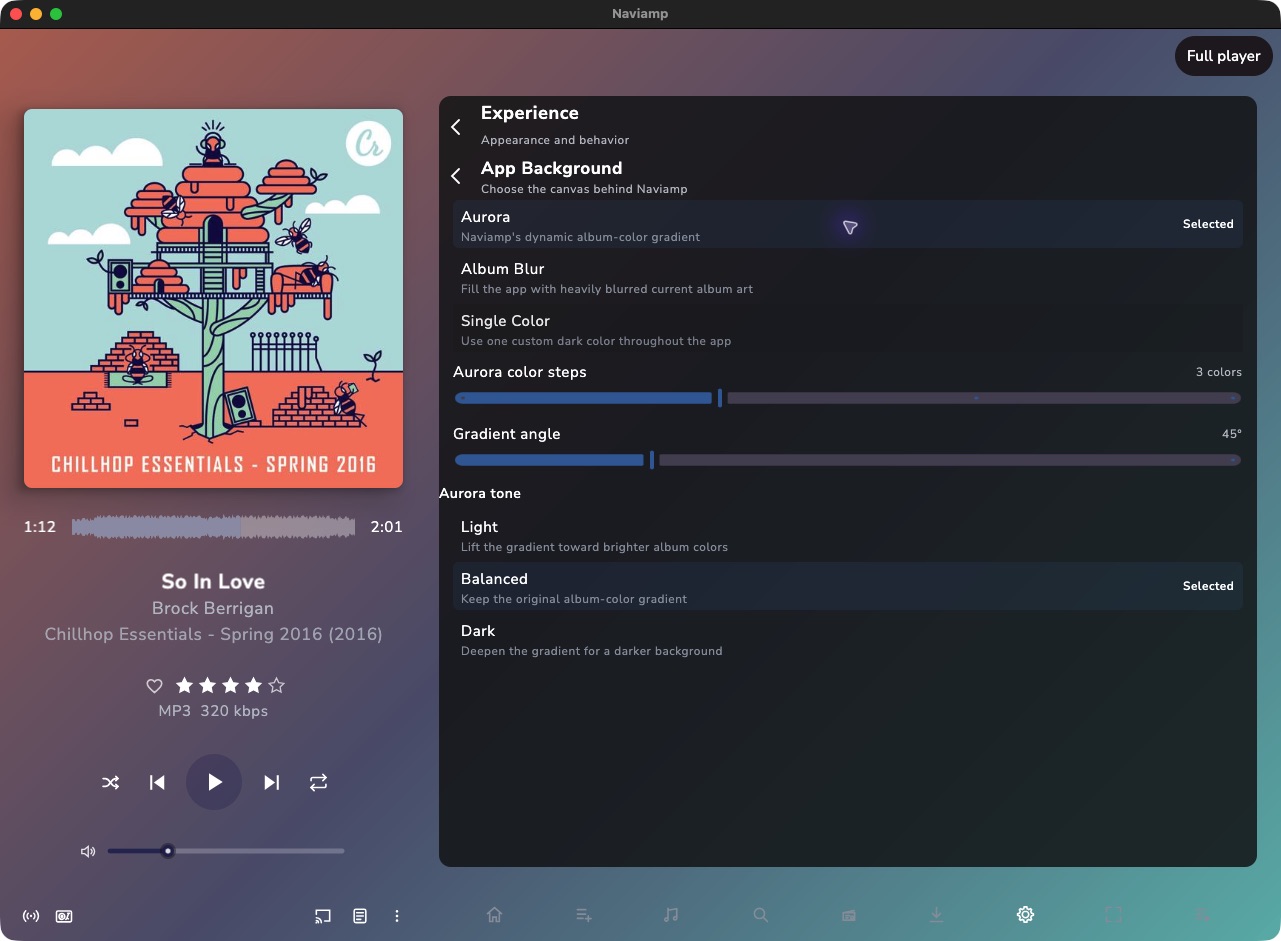The height and width of the screenshot is (941, 1281).
Task: Open the Home tab in bottom navigation
Action: (x=494, y=915)
